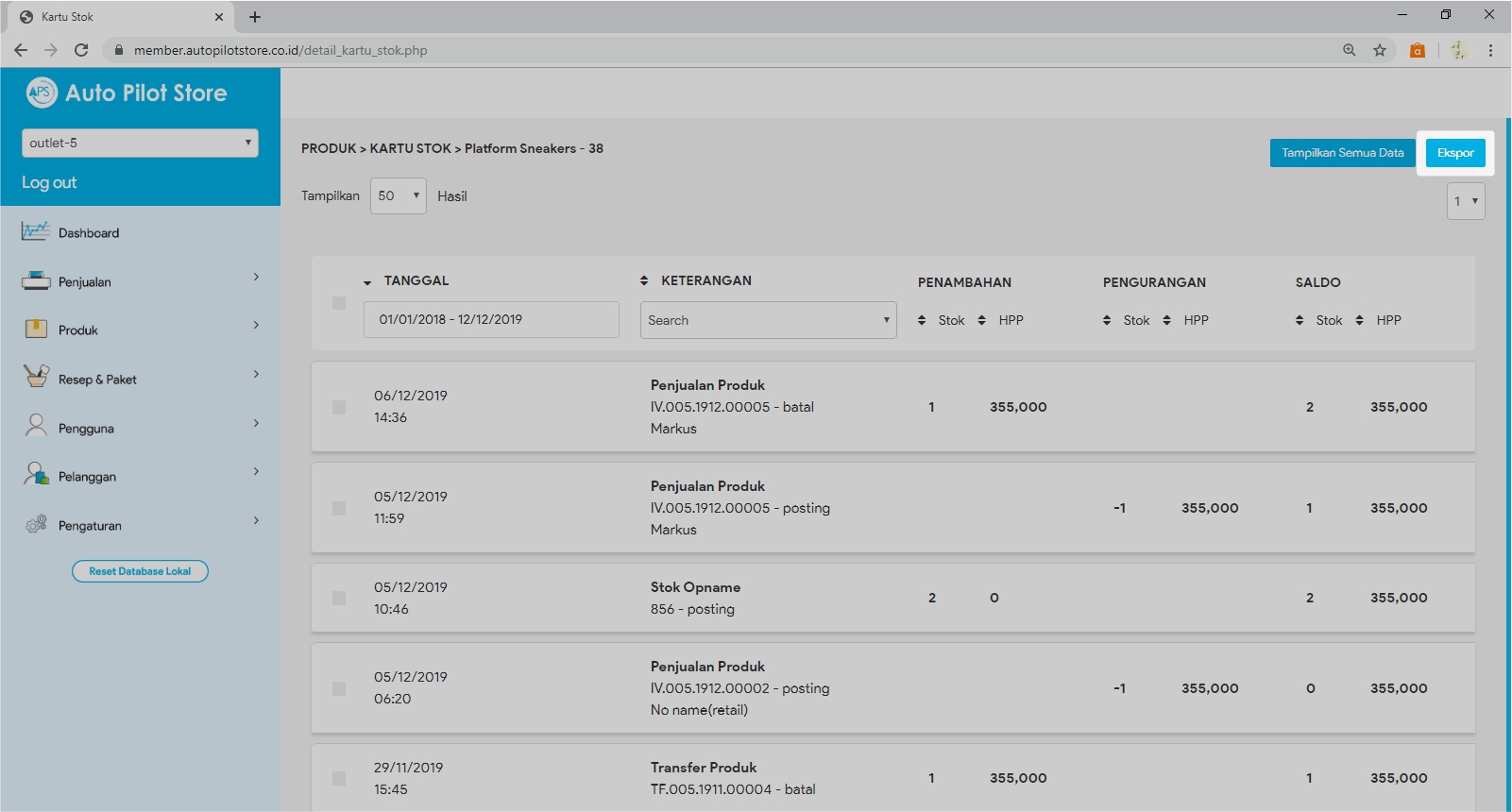Bookmark this page with star icon
Image resolution: width=1512 pixels, height=812 pixels.
tap(1380, 50)
